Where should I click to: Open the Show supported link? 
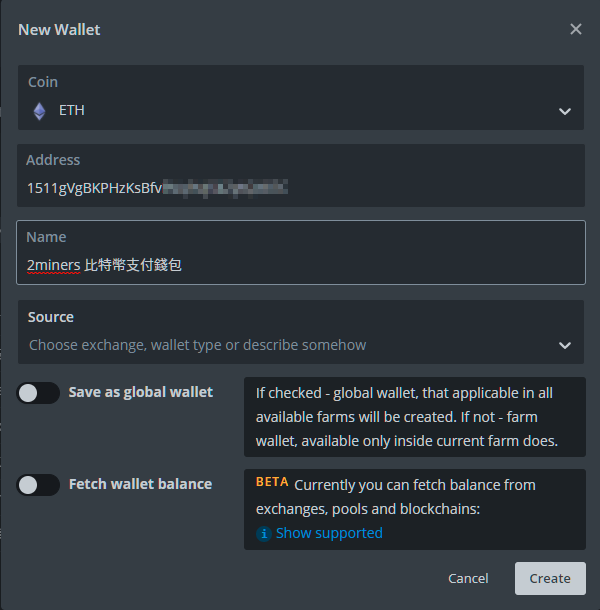coord(329,533)
